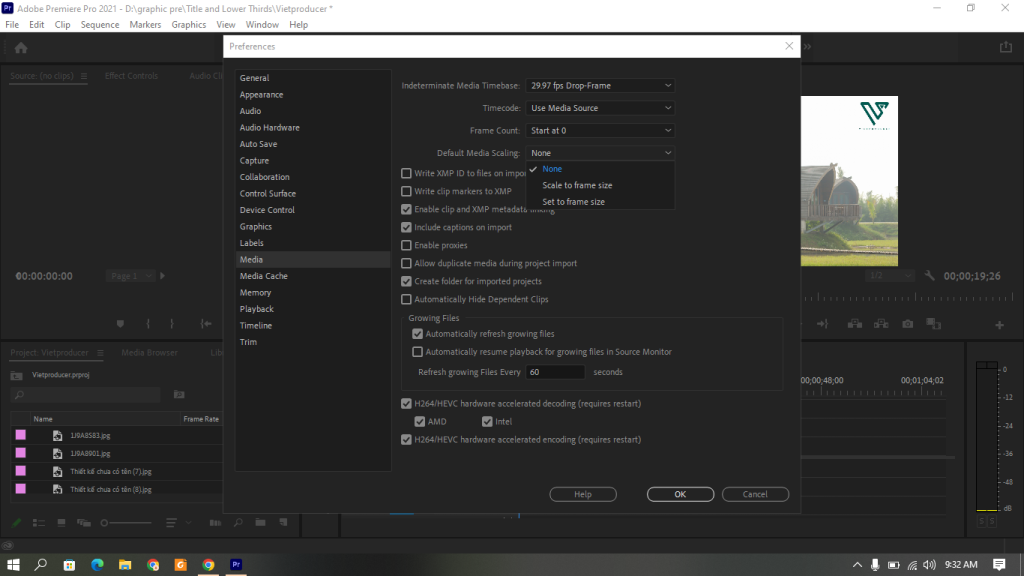Viewport: 1024px width, 576px height.
Task: Click the Lift button in Program Monitor
Action: 855,324
